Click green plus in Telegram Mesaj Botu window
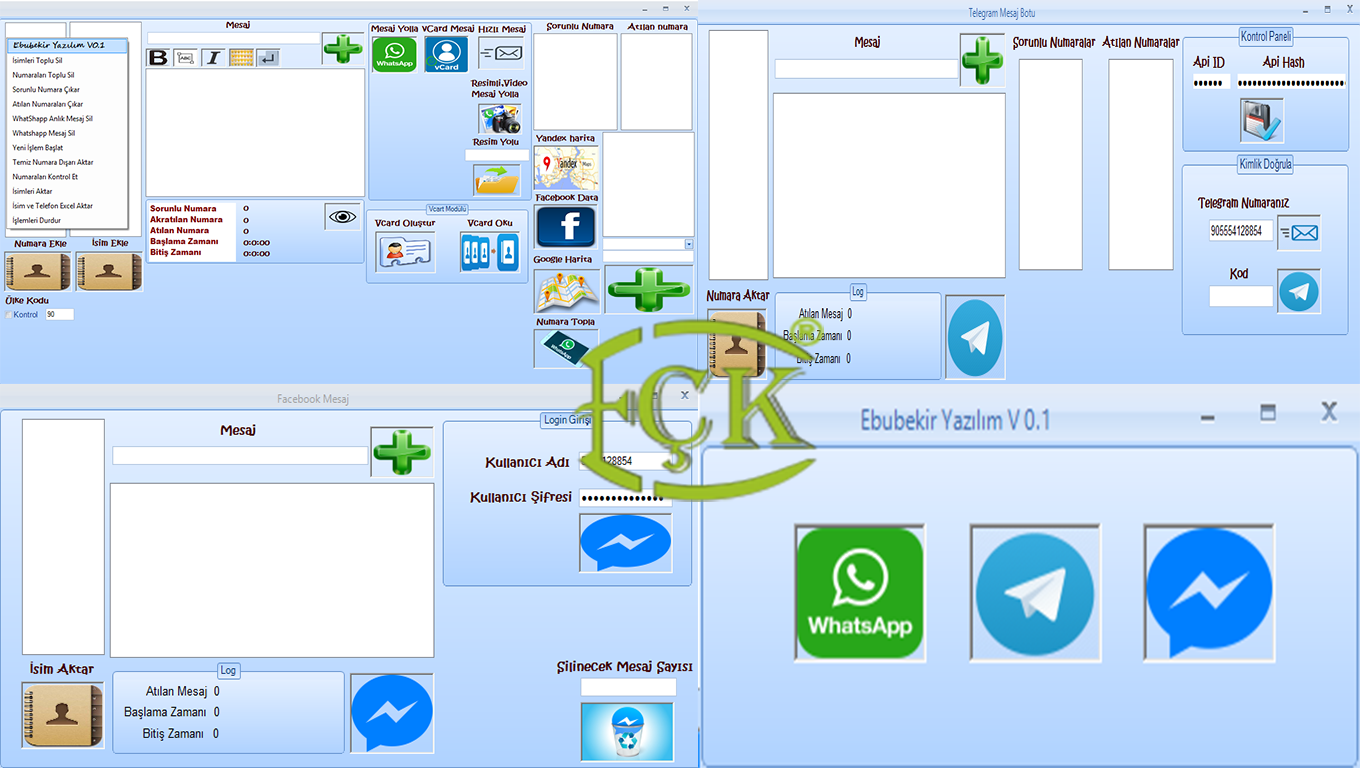The height and width of the screenshot is (768, 1360). pyautogui.click(x=982, y=59)
